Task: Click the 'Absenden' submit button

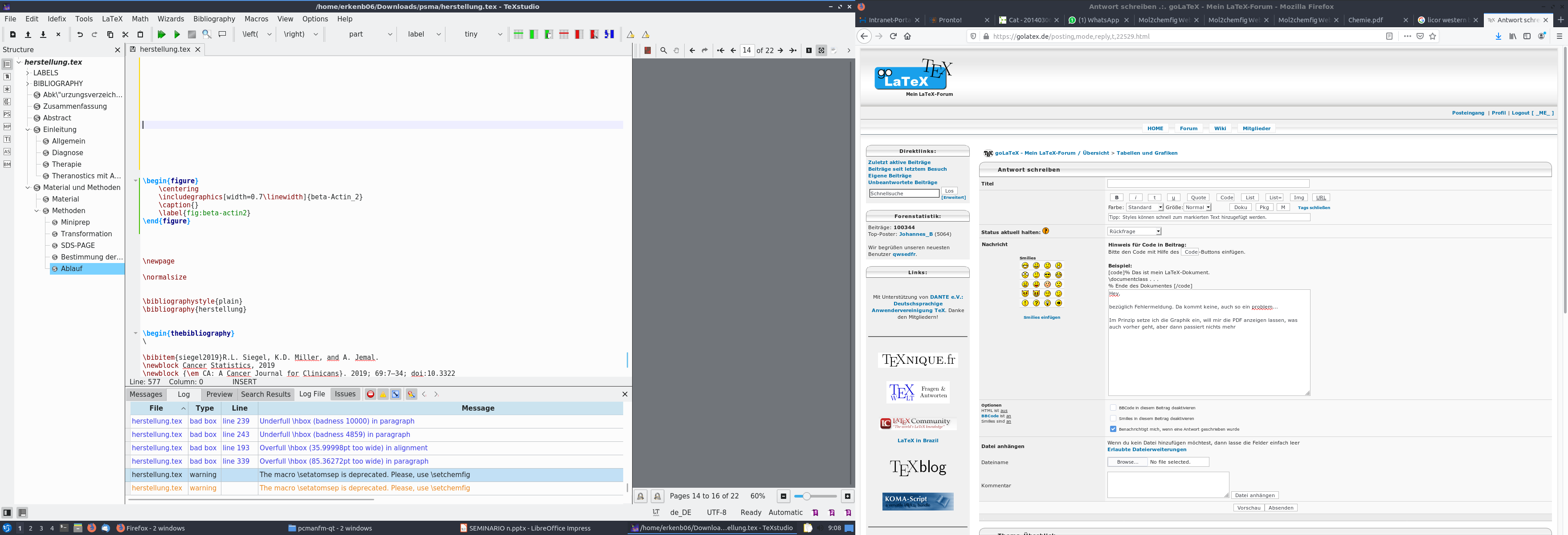Action: pos(1281,508)
